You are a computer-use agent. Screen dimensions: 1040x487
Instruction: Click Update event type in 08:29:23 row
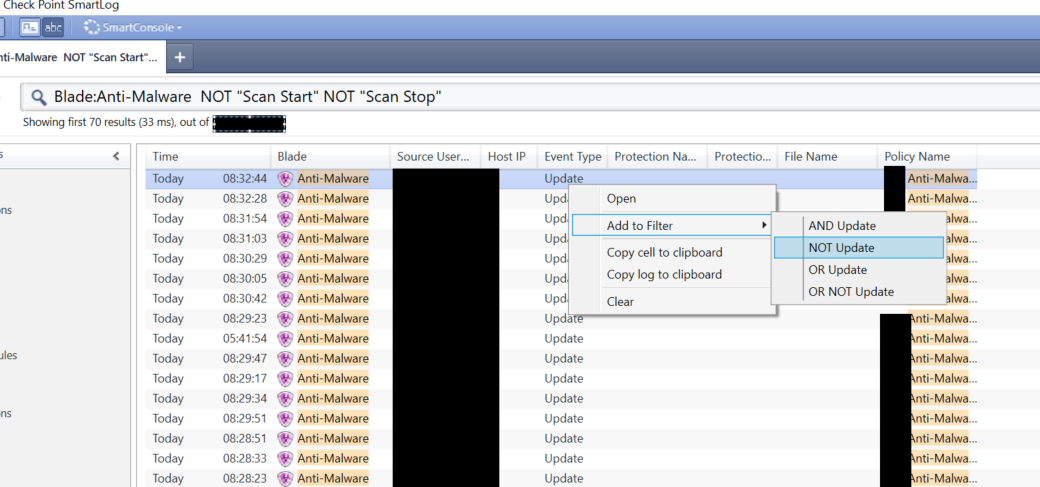pos(564,318)
